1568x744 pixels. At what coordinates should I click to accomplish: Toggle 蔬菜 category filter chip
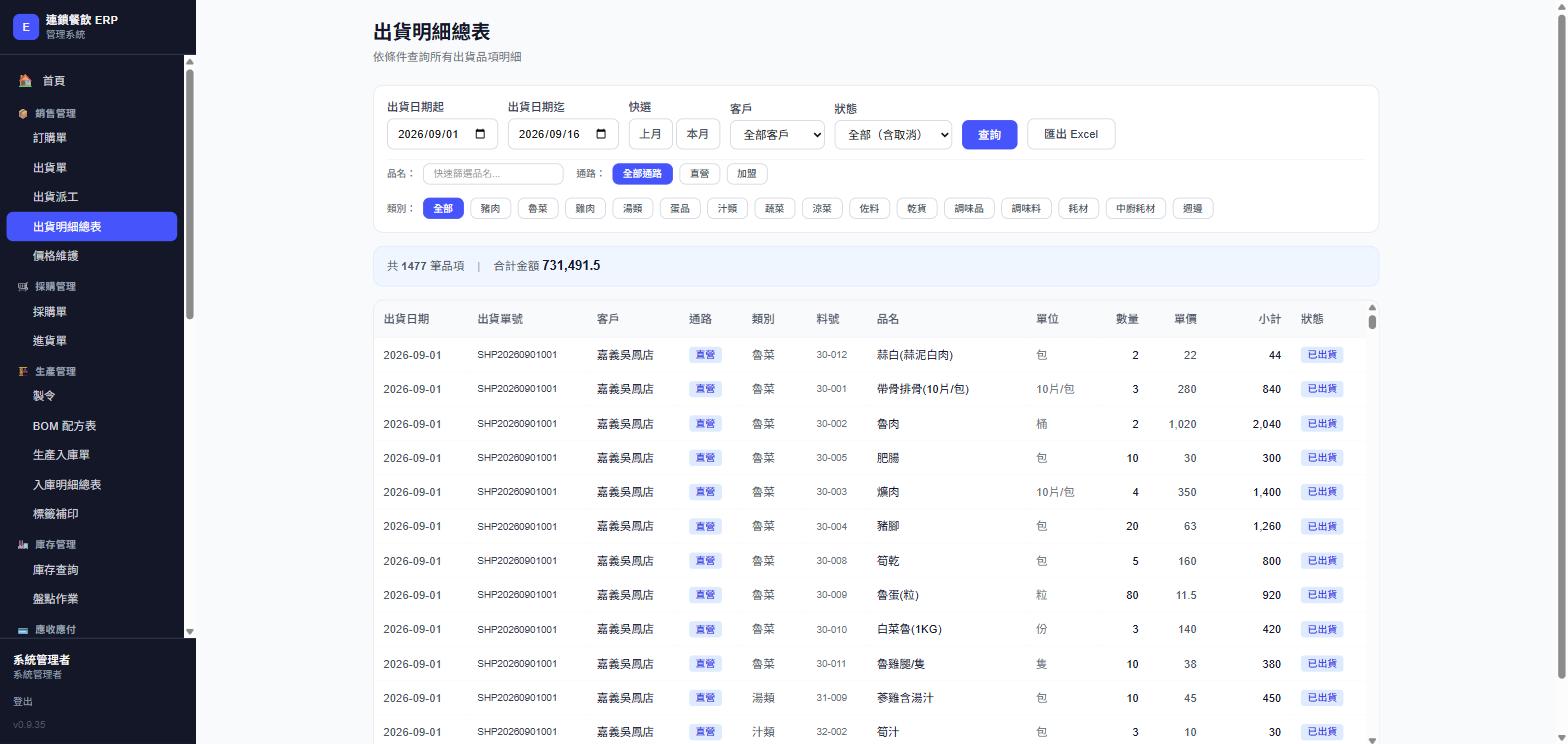(775, 208)
